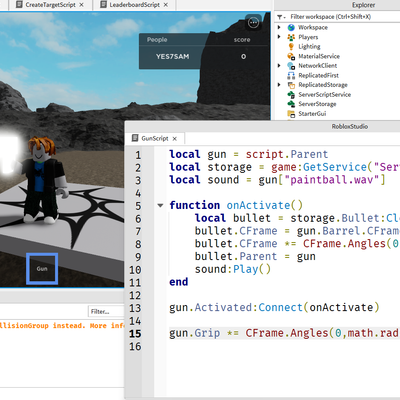Click line number 1 in GunScript
Image resolution: width=400 pixels, height=400 pixels.
138,155
